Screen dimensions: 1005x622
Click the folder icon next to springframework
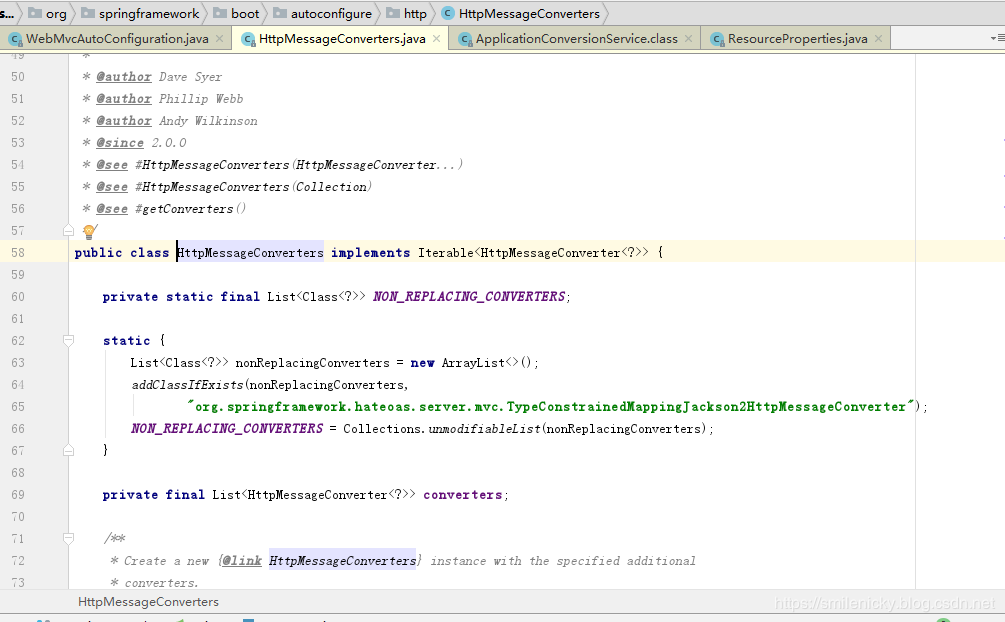pos(87,14)
